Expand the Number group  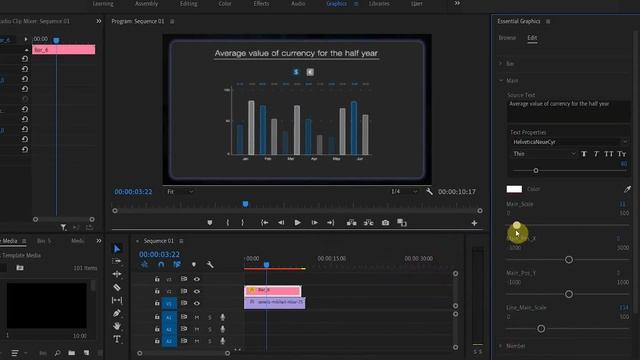[501, 346]
